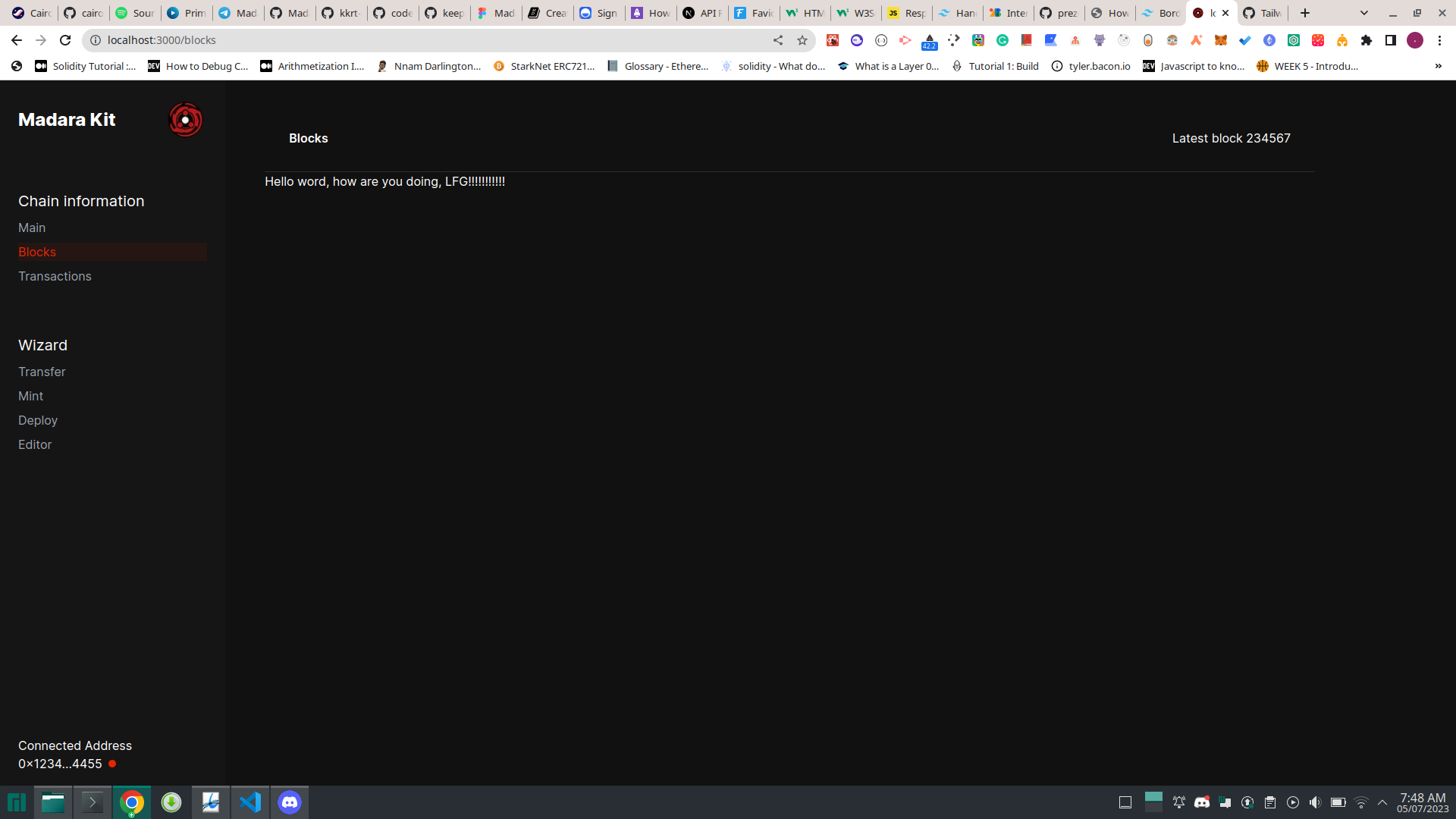Bookmark this page via the star icon
This screenshot has width=1456, height=819.
(802, 40)
